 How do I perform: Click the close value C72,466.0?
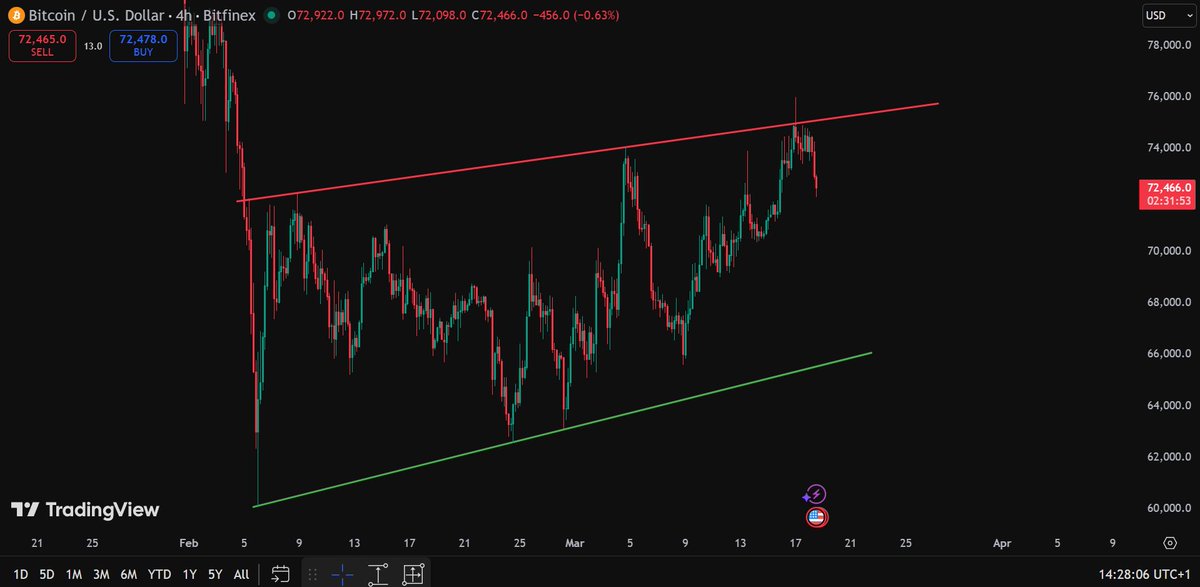pyautogui.click(x=500, y=15)
